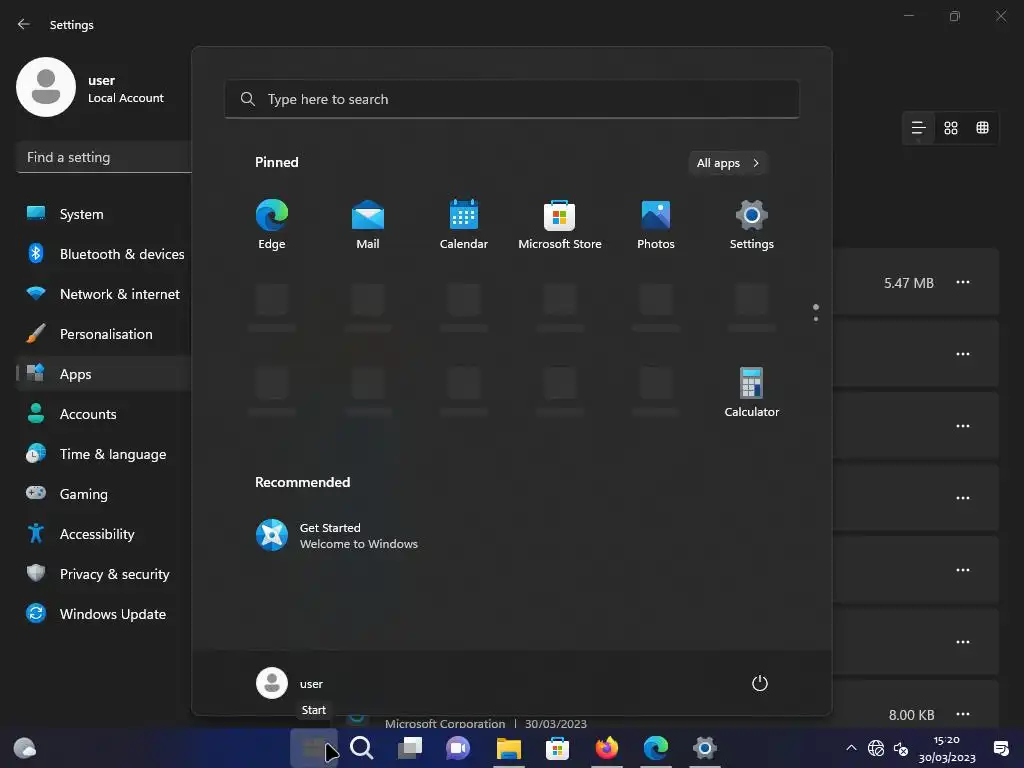
Task: Open File Explorer from the taskbar
Action: (x=509, y=748)
